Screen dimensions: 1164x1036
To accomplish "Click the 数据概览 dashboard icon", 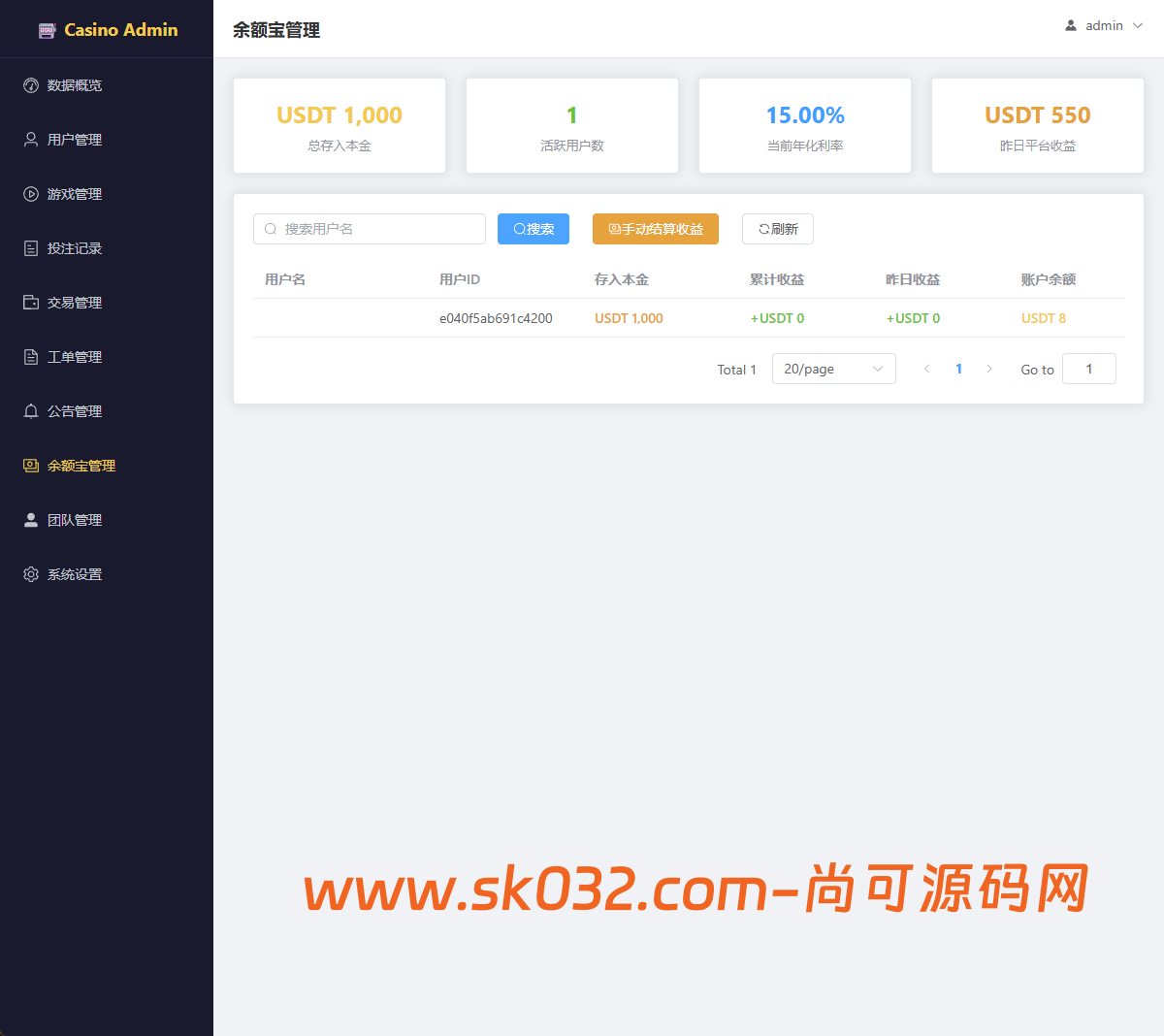I will (x=31, y=85).
